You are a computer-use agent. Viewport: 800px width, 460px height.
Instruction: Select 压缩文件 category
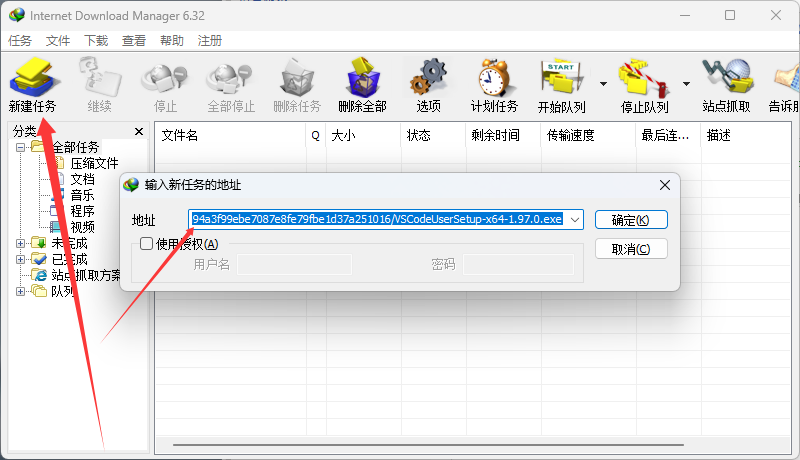click(94, 164)
